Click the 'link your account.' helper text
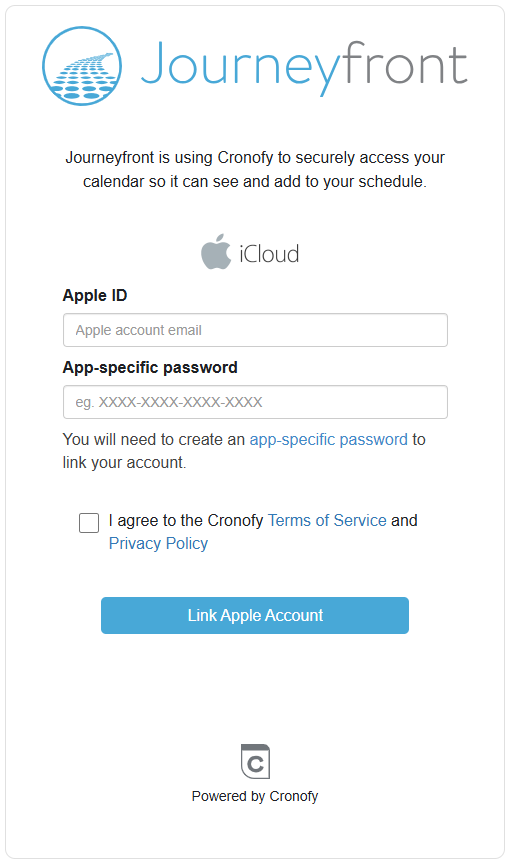The width and height of the screenshot is (507, 861). click(x=125, y=462)
